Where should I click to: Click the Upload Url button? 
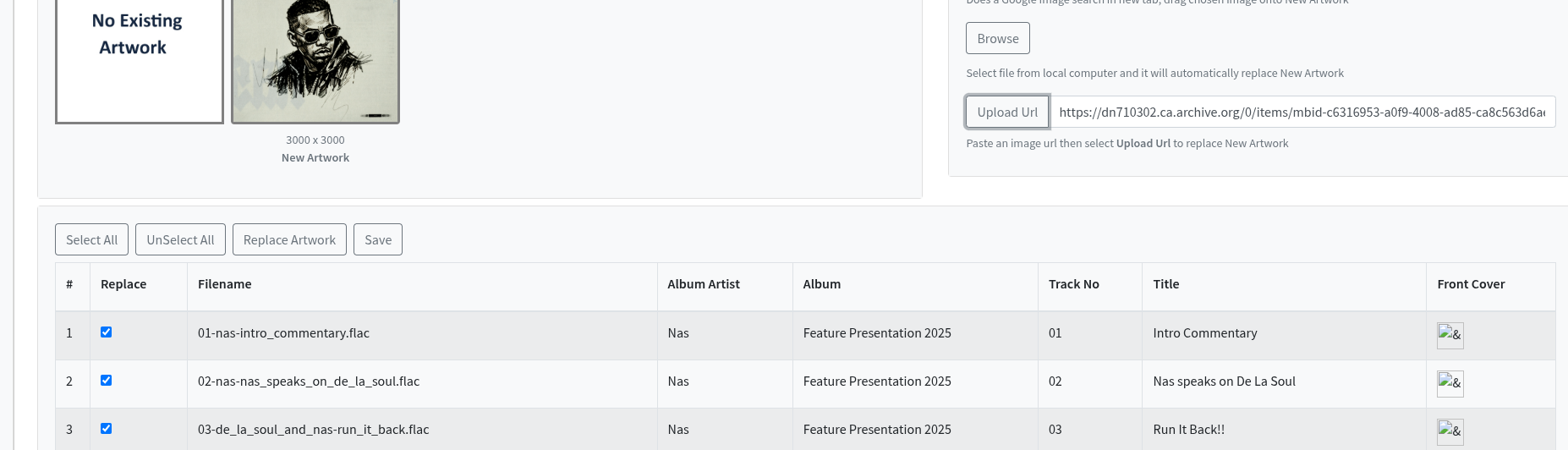(1007, 112)
